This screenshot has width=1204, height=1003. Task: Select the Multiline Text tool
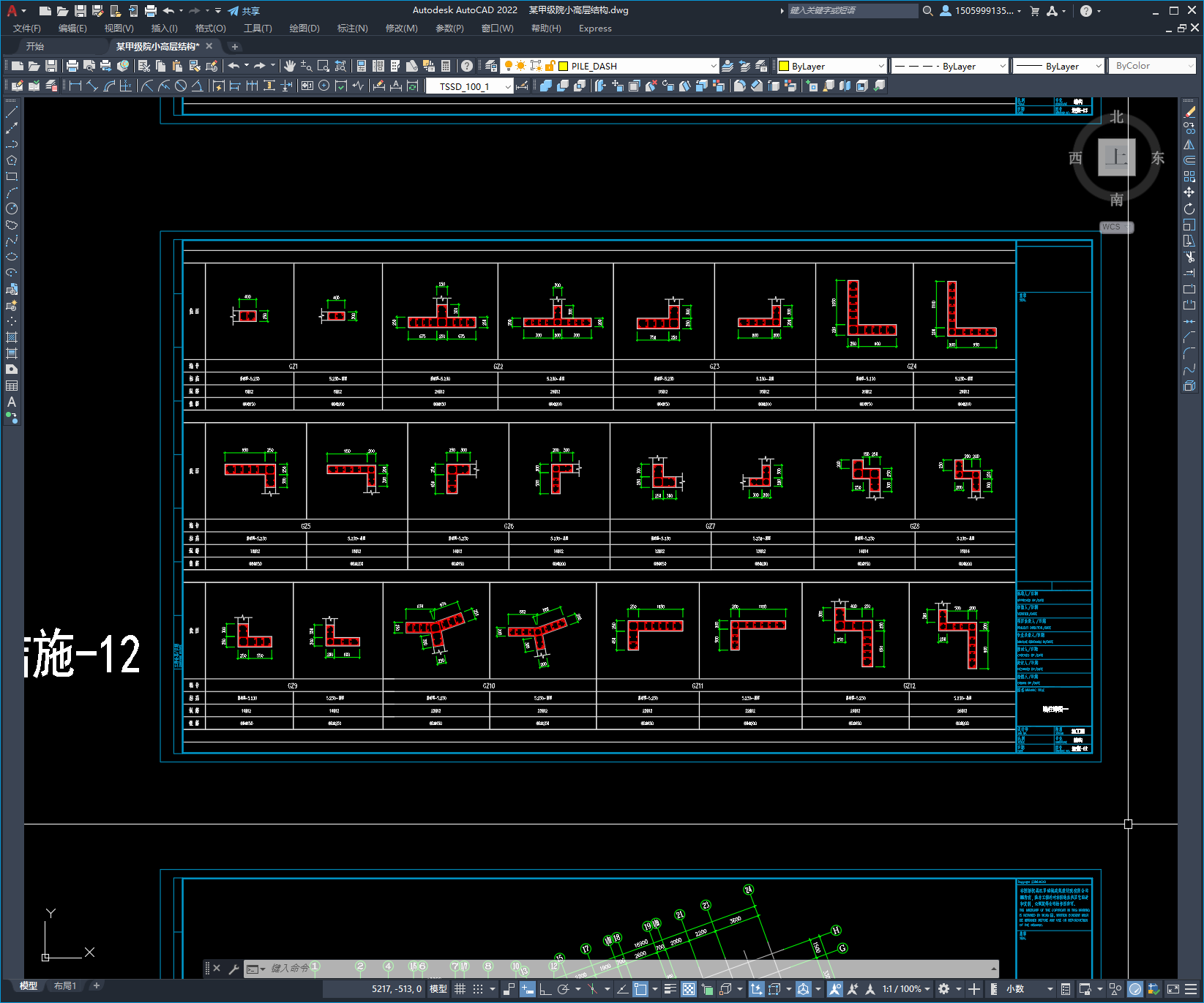click(x=12, y=402)
